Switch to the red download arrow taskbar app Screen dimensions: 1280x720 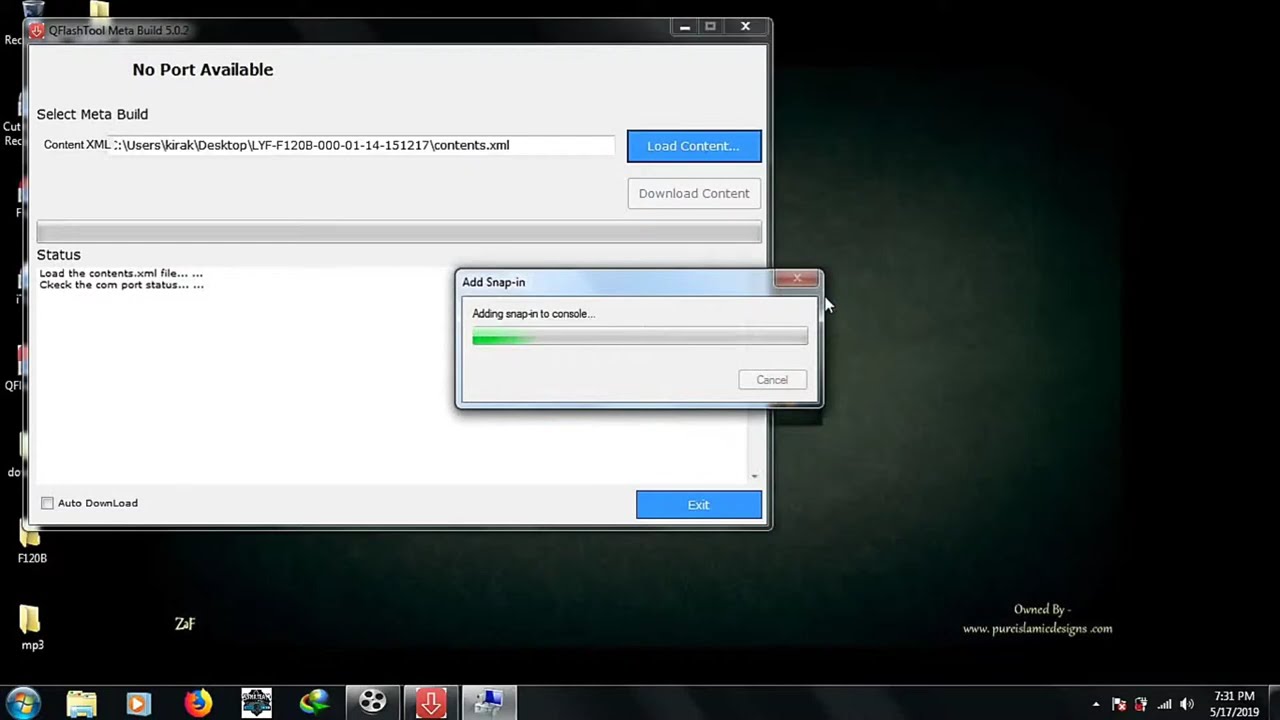[x=431, y=703]
